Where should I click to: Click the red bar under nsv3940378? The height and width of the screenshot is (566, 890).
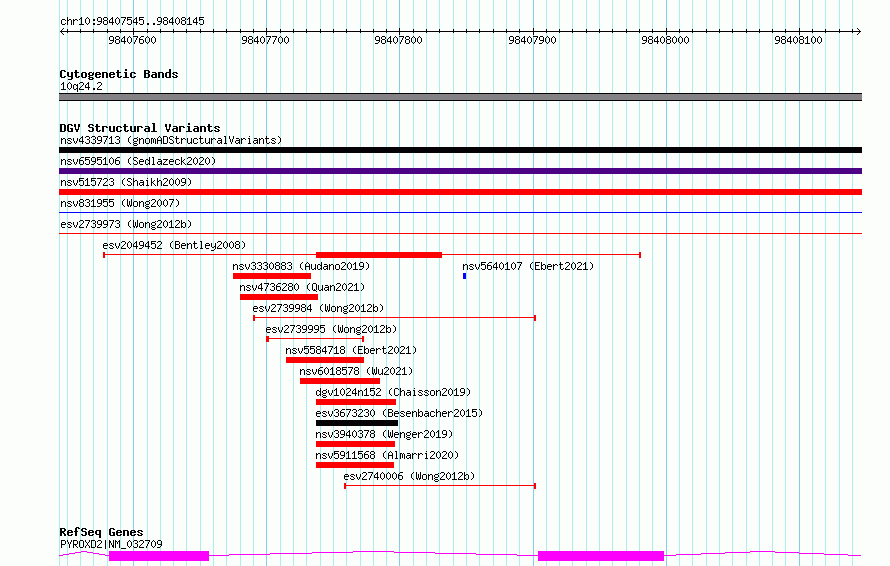tap(355, 444)
